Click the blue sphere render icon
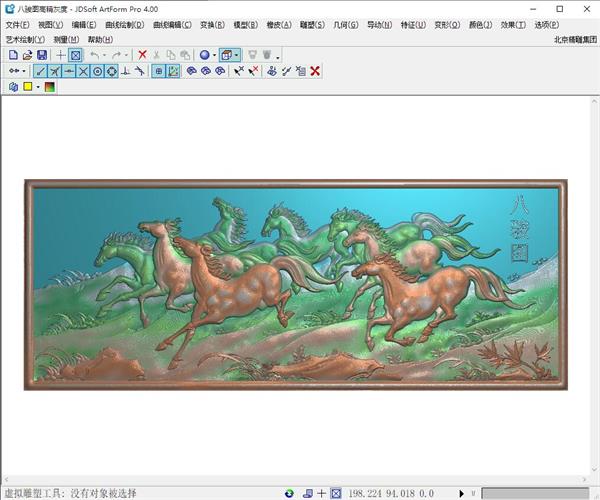 (205, 55)
